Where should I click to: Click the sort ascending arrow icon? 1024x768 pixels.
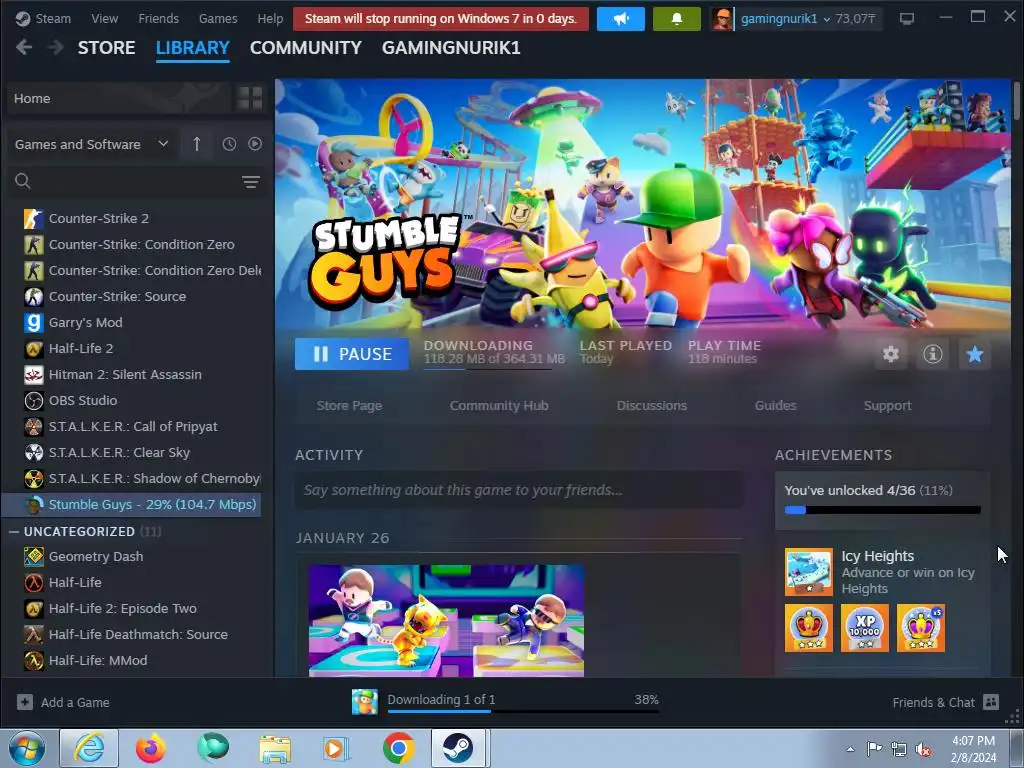click(x=197, y=144)
